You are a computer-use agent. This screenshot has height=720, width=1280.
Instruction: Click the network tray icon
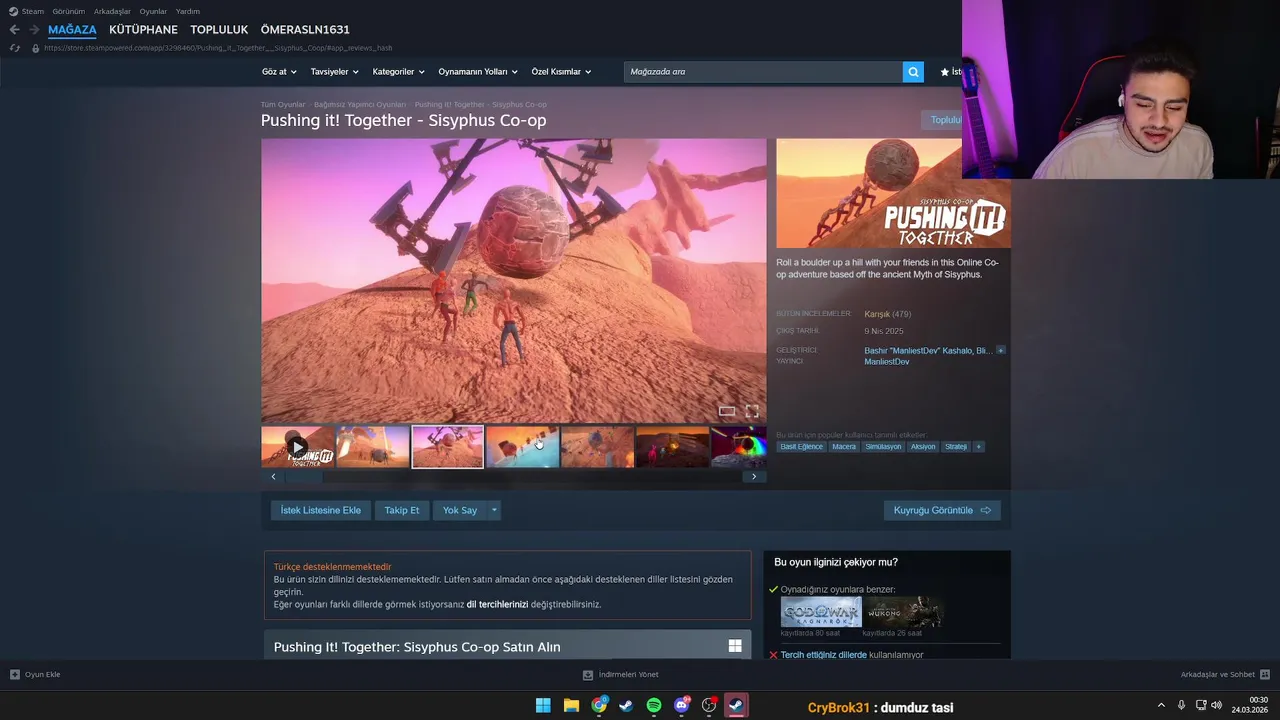[x=1201, y=705]
